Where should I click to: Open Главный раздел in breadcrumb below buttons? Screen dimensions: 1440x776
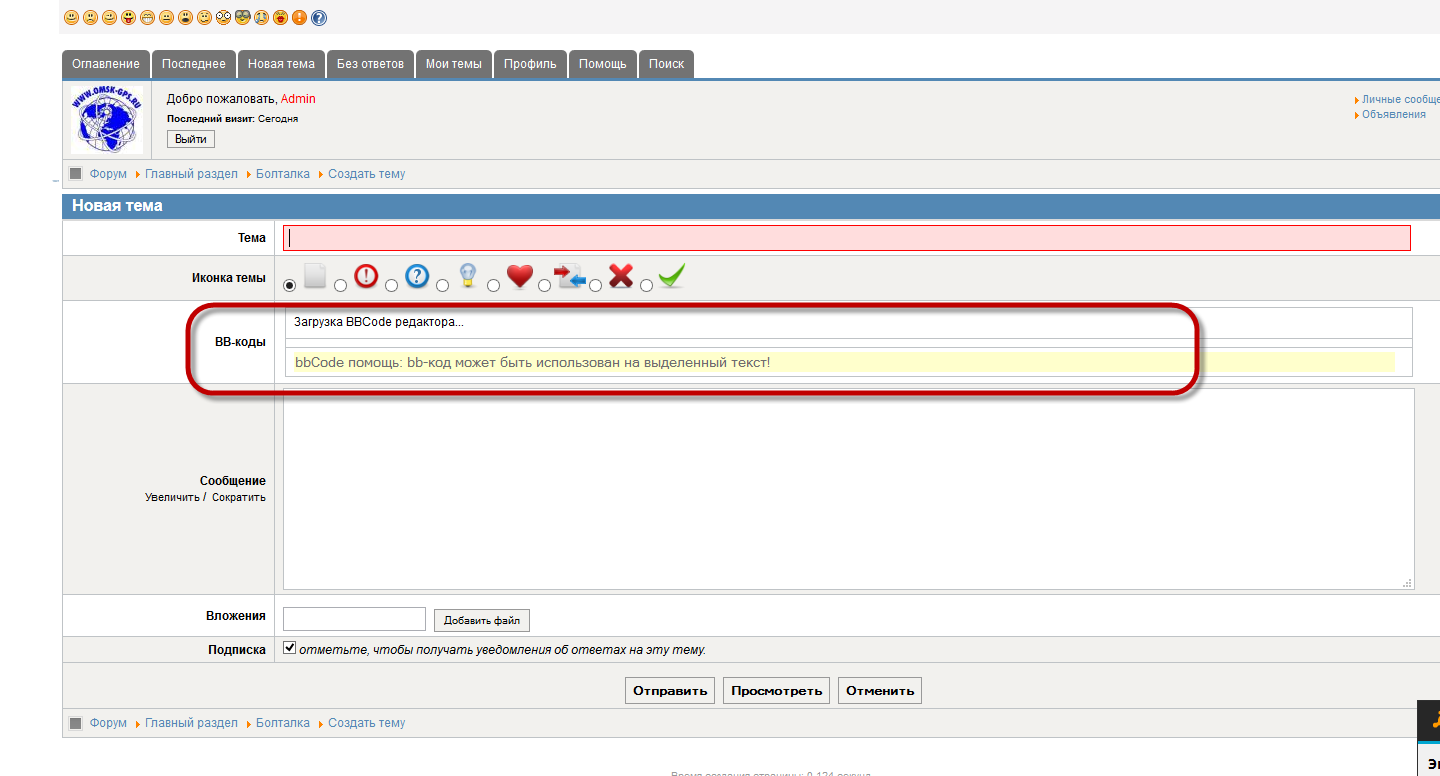point(191,723)
